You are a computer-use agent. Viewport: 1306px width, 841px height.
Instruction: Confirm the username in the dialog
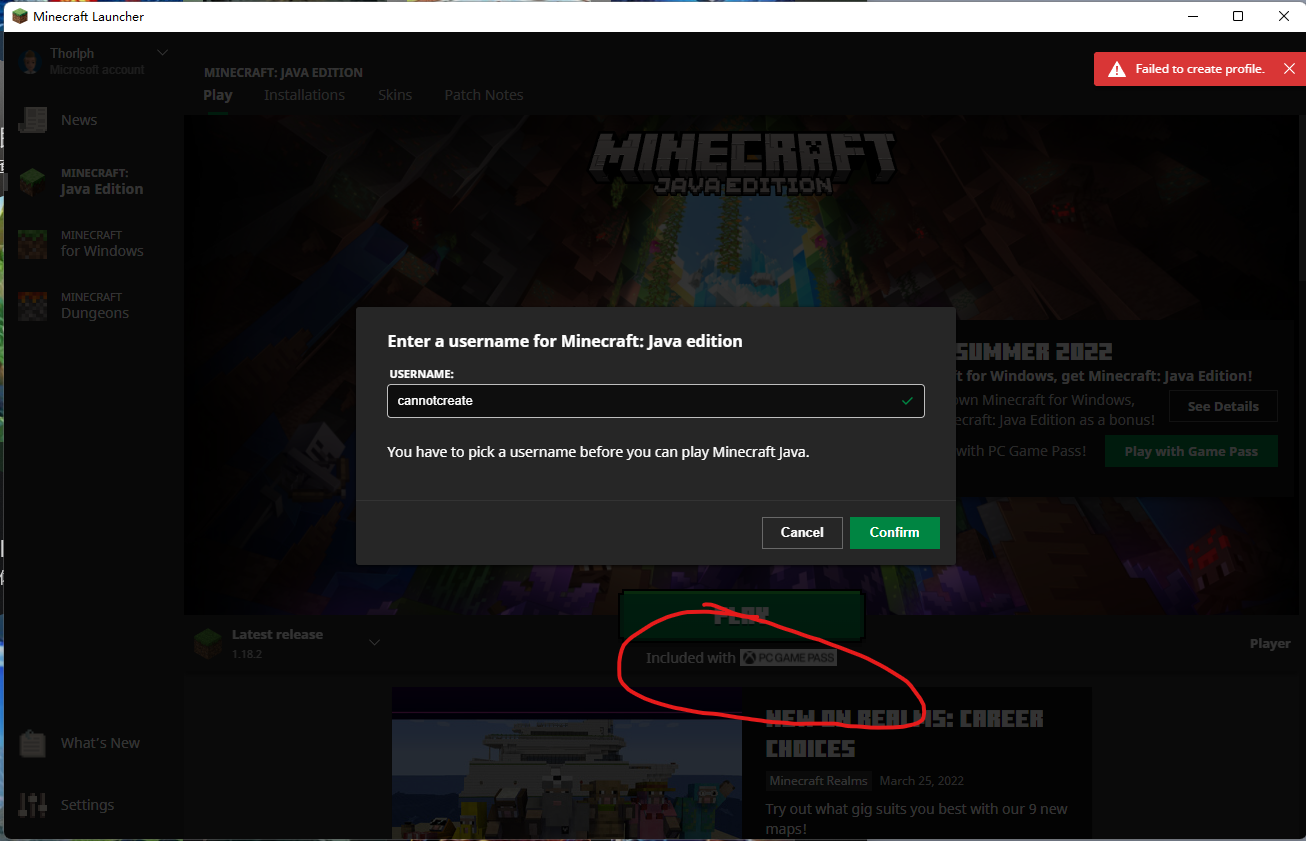click(x=894, y=533)
